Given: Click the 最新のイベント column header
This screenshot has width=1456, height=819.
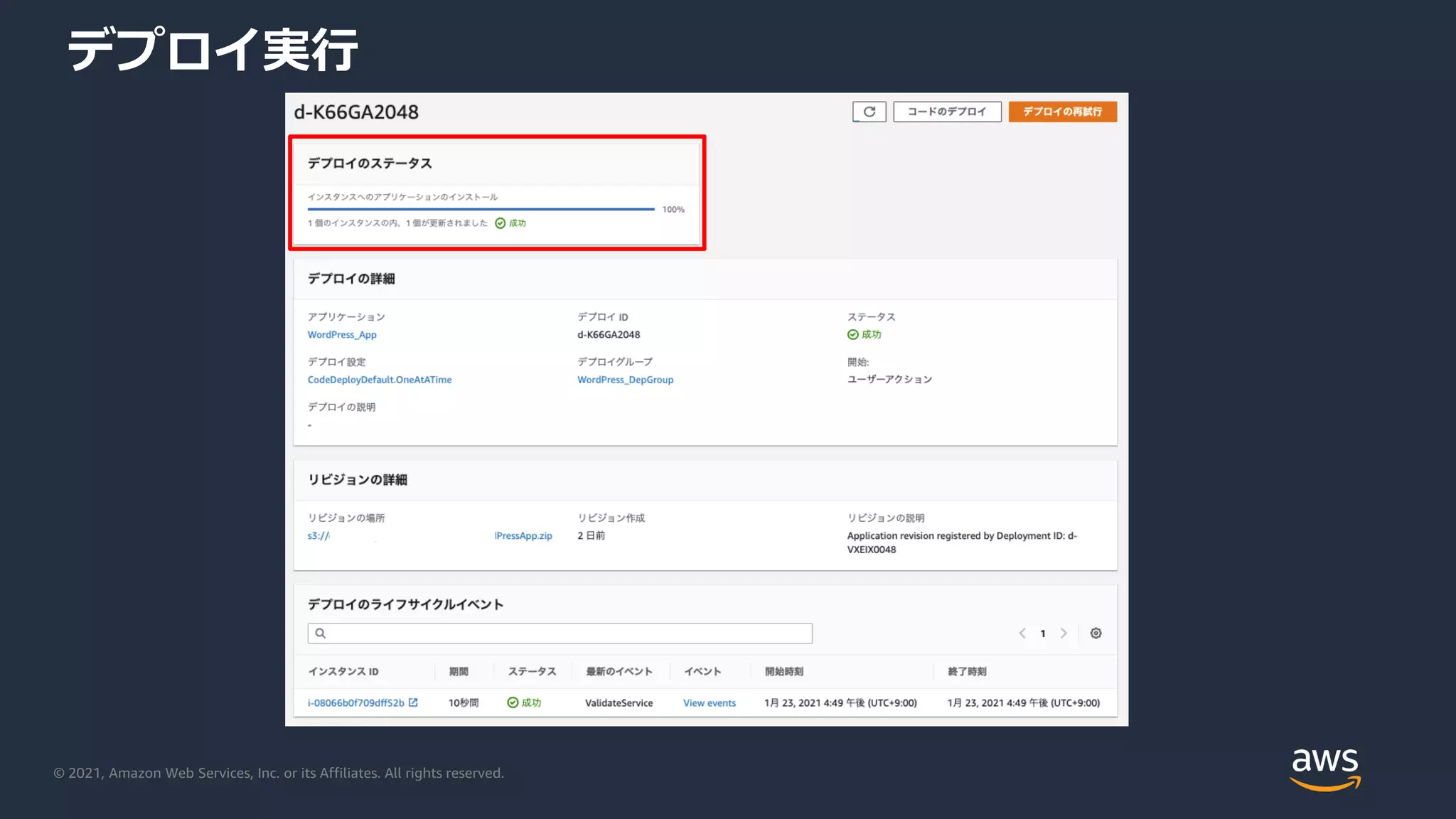Looking at the screenshot, I should tap(619, 672).
